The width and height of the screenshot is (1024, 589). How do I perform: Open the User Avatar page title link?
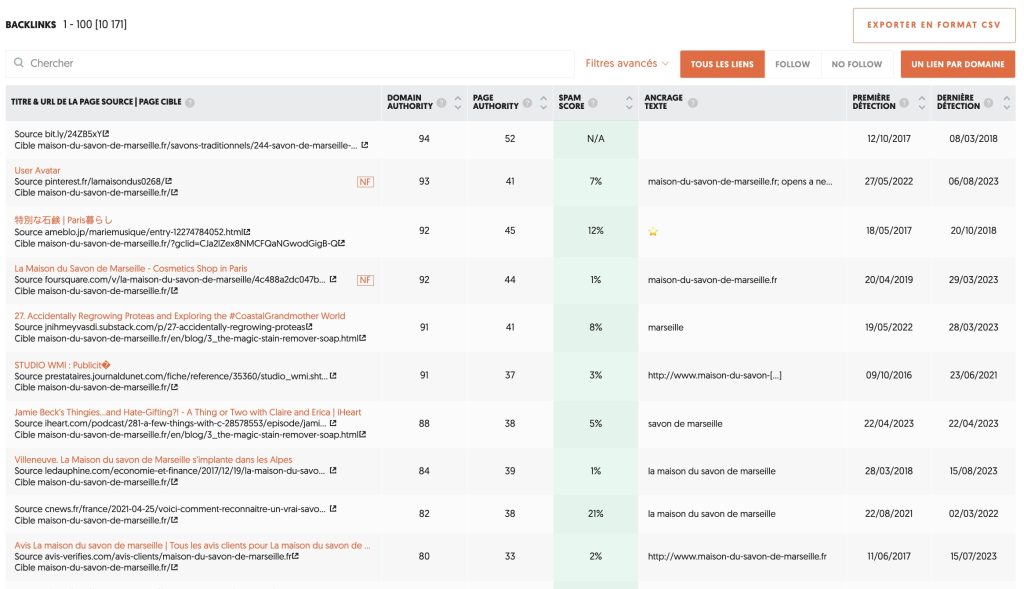coord(37,170)
